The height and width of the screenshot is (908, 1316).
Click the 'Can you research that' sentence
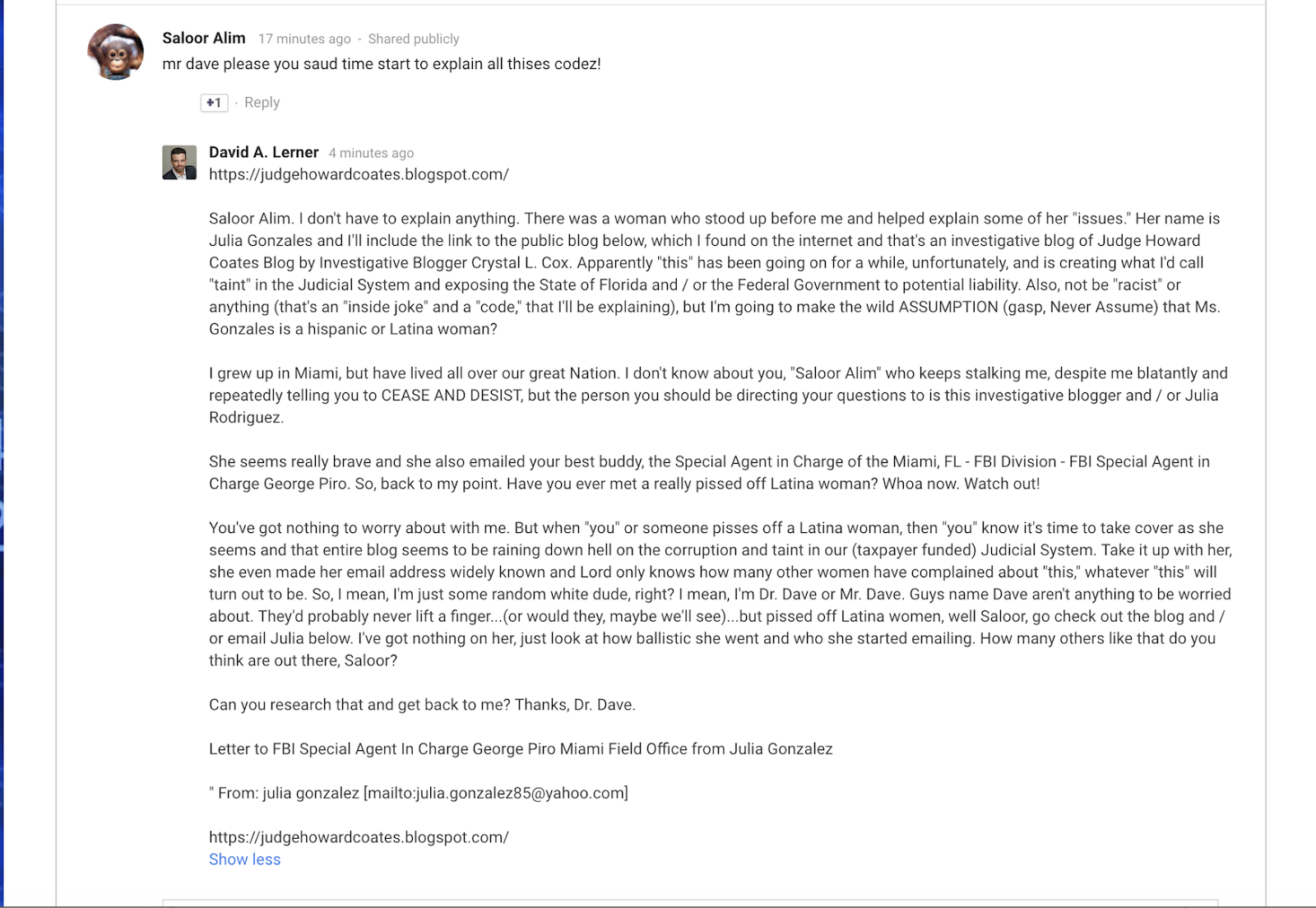click(422, 705)
